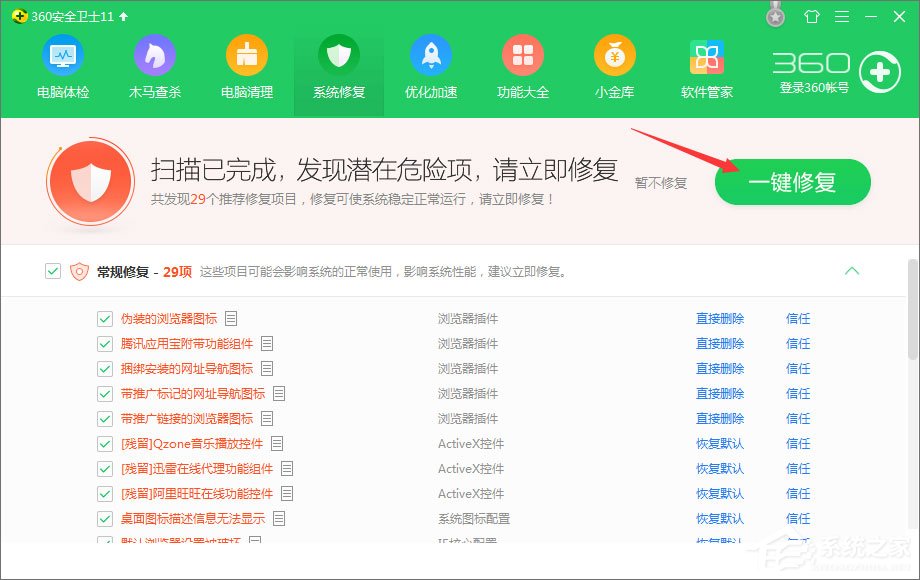
Task: Open 电脑清理 cleanup tool
Action: [247, 67]
